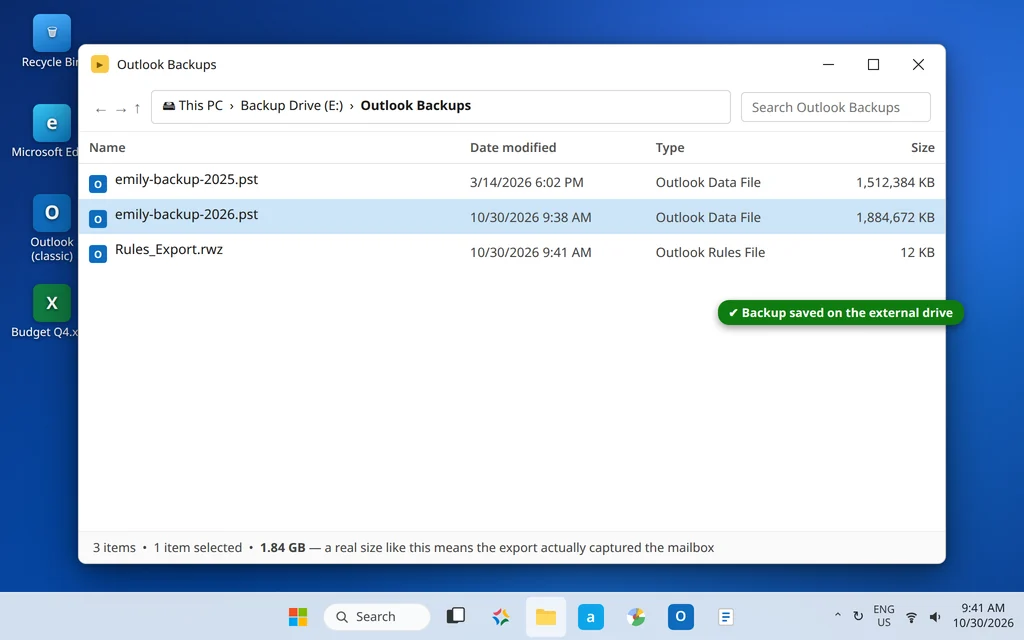Viewport: 1024px width, 640px height.
Task: Click the Rules_Export.rwz file icon
Action: pos(98,254)
